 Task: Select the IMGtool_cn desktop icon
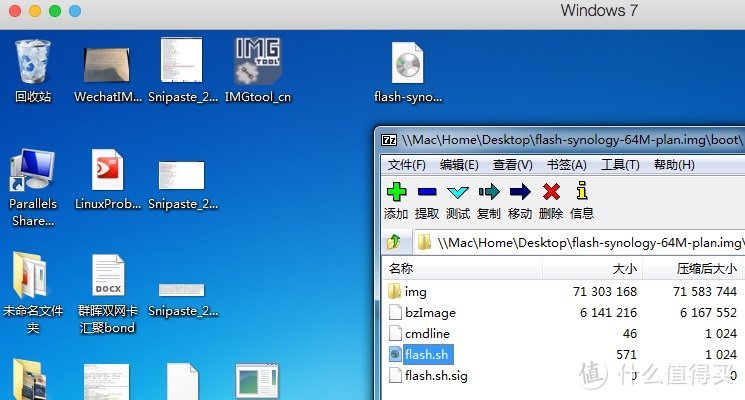pyautogui.click(x=258, y=70)
